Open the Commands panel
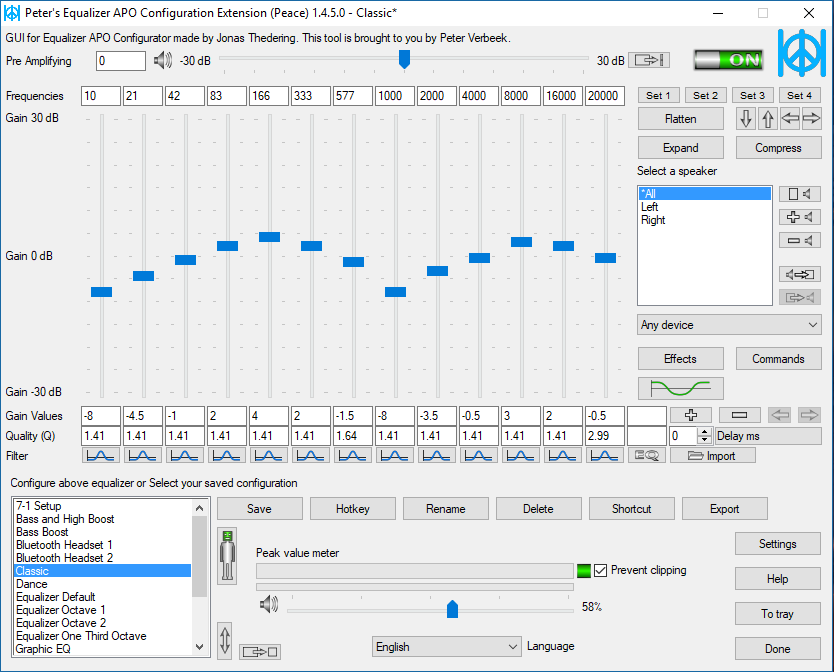834x672 pixels. tap(778, 359)
